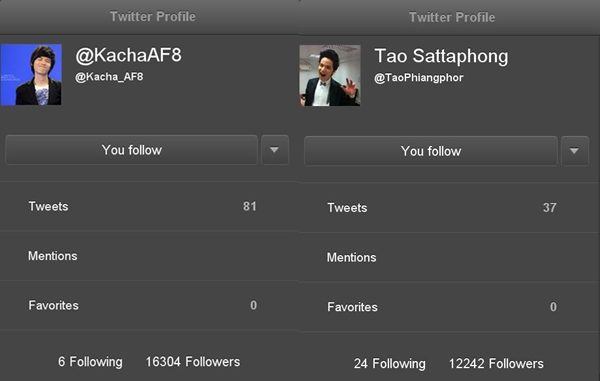View the 16304 Followers list

click(193, 362)
